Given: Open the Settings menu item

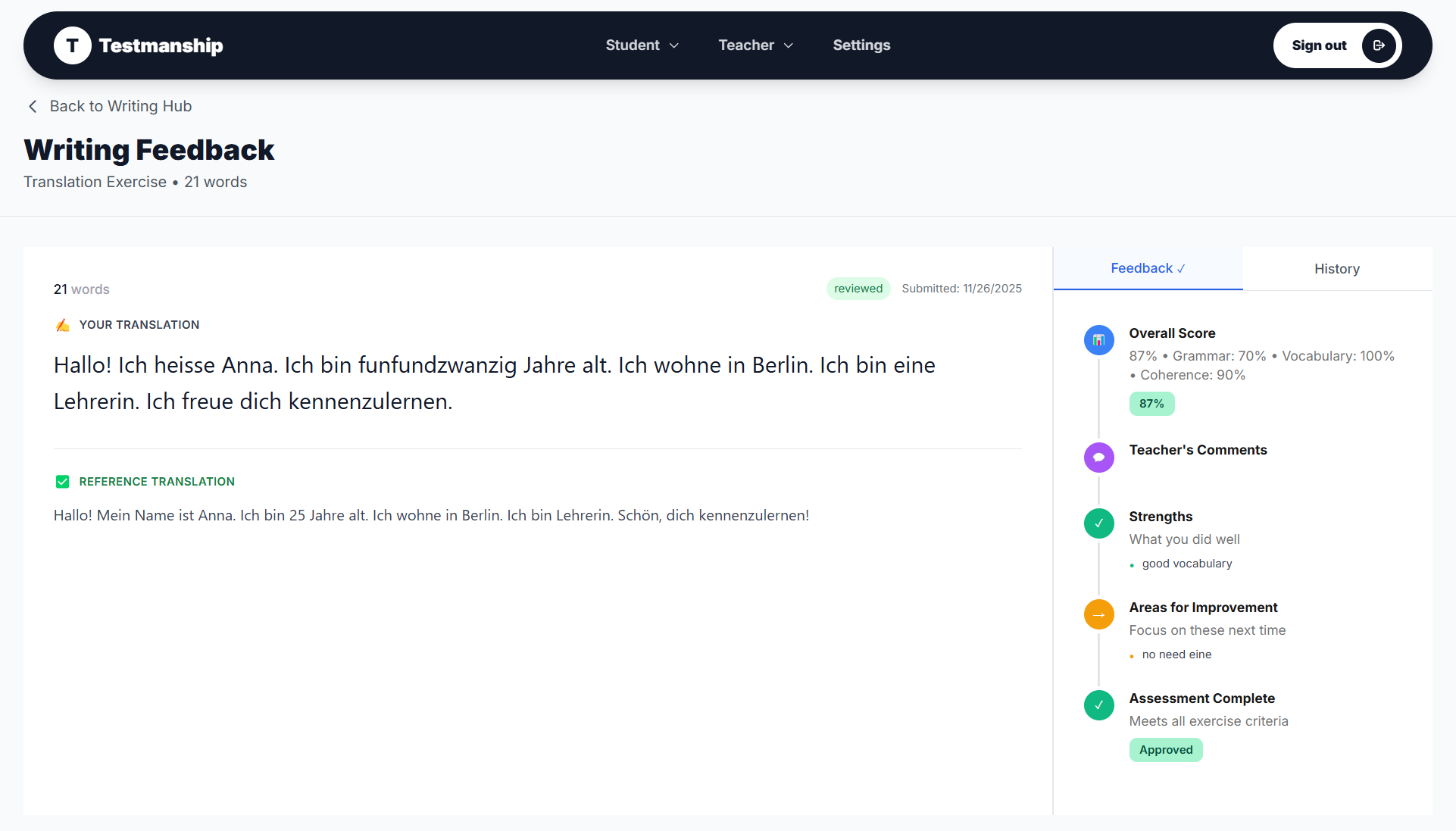Looking at the screenshot, I should pyautogui.click(x=861, y=45).
